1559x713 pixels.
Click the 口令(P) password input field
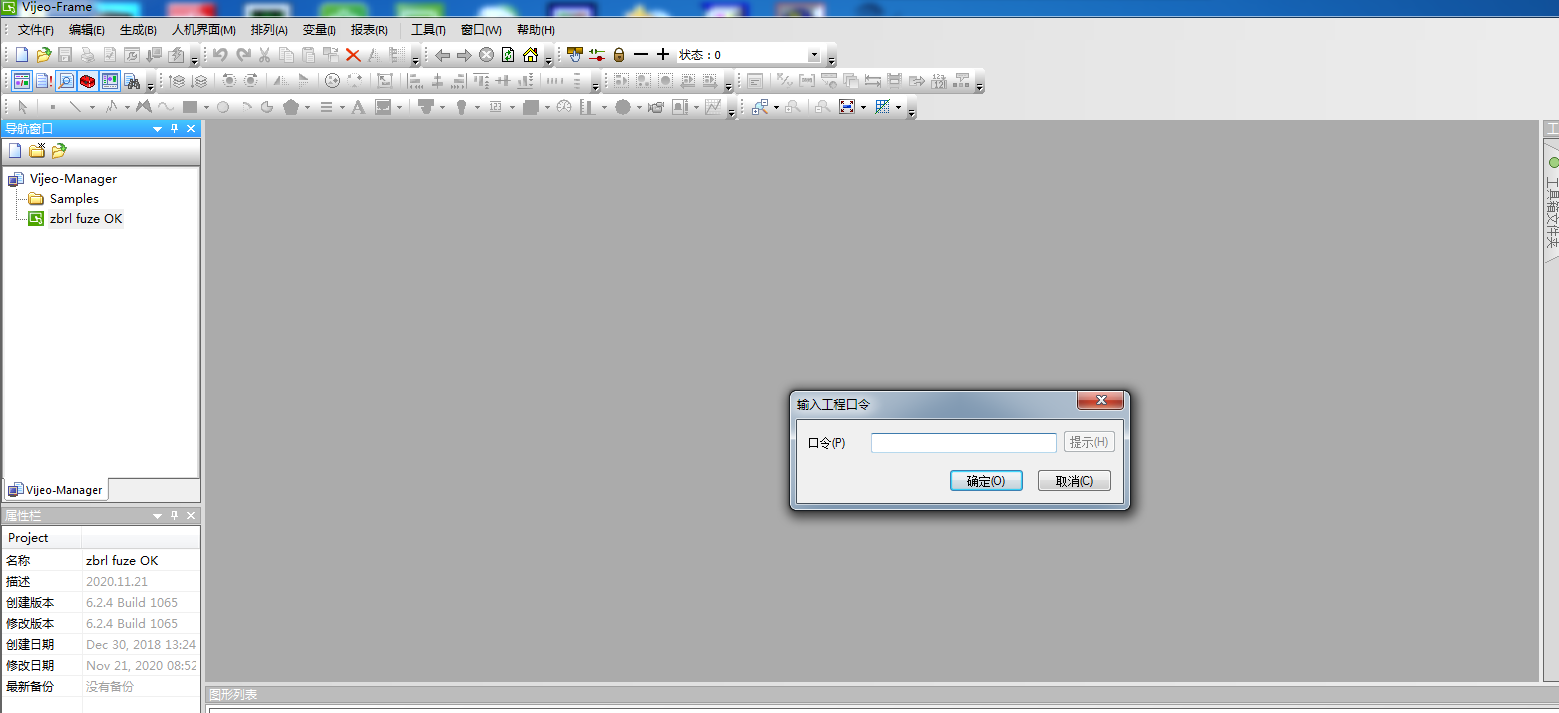[x=963, y=443]
